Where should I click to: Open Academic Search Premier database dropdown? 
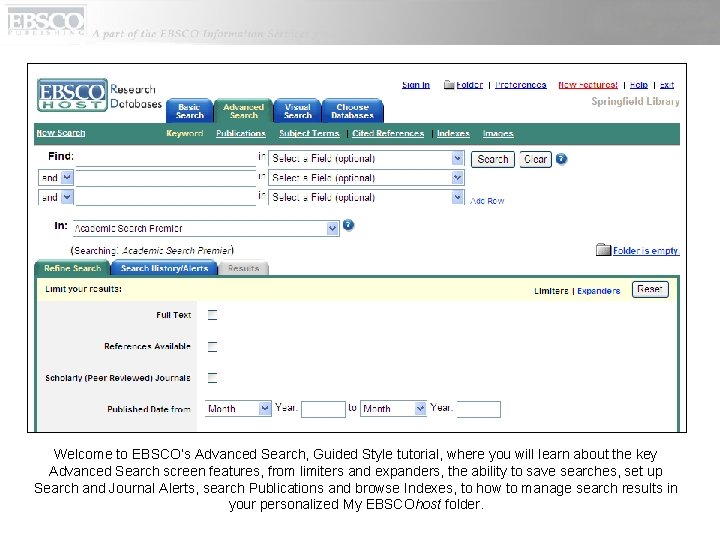point(206,229)
